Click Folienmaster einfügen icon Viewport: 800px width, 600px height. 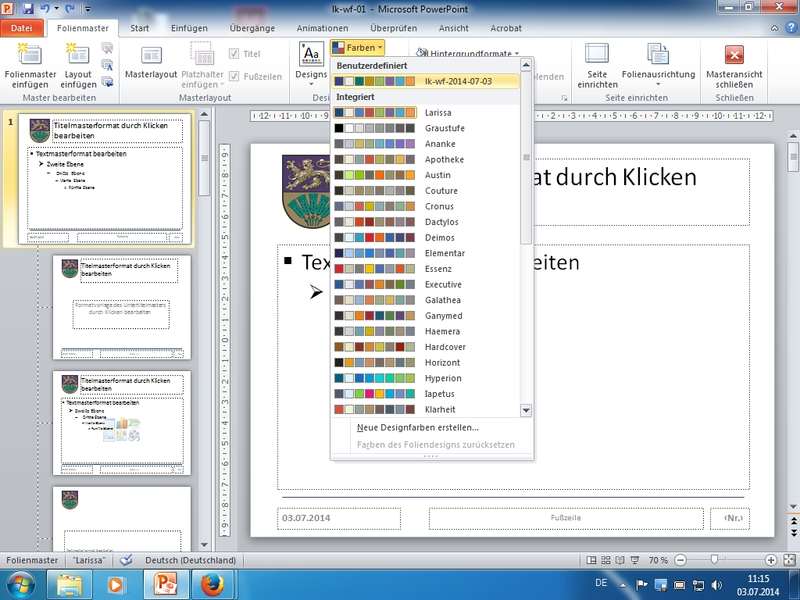click(30, 57)
